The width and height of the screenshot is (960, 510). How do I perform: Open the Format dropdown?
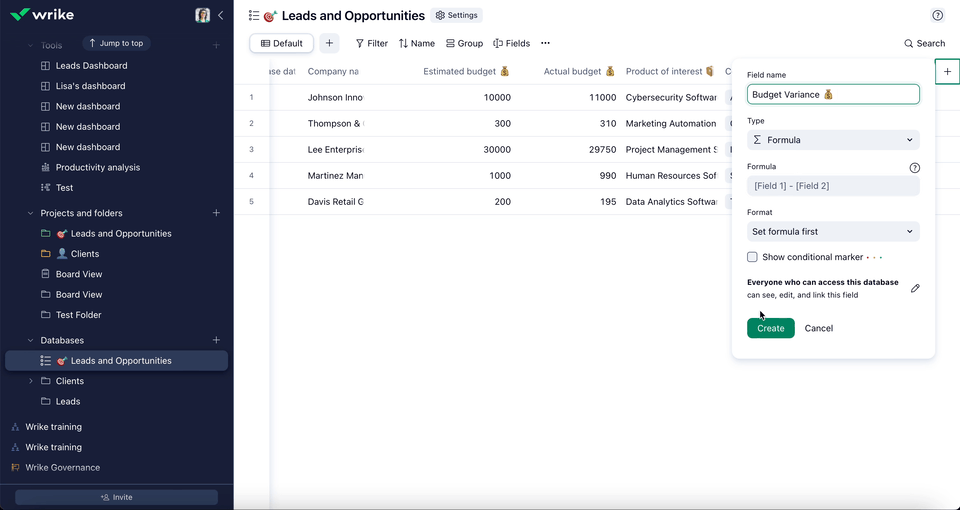(832, 231)
